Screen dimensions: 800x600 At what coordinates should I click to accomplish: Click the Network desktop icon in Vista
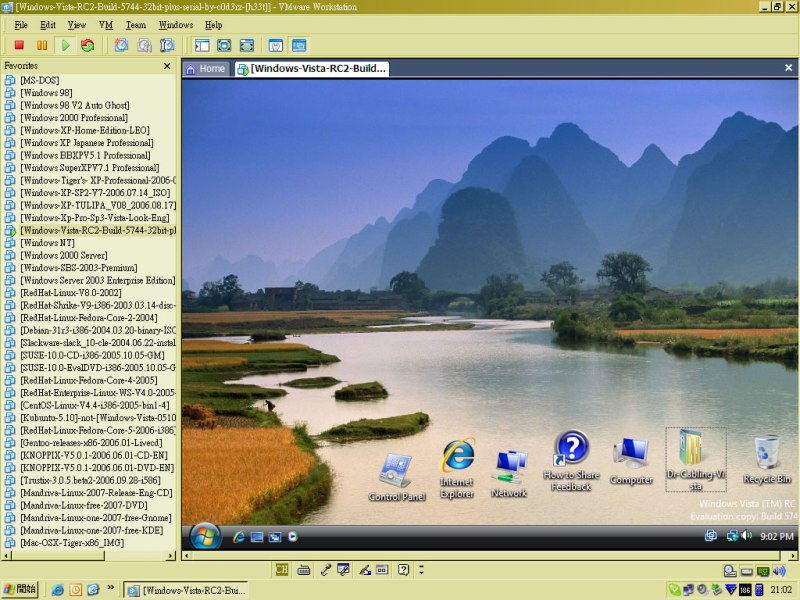click(509, 473)
